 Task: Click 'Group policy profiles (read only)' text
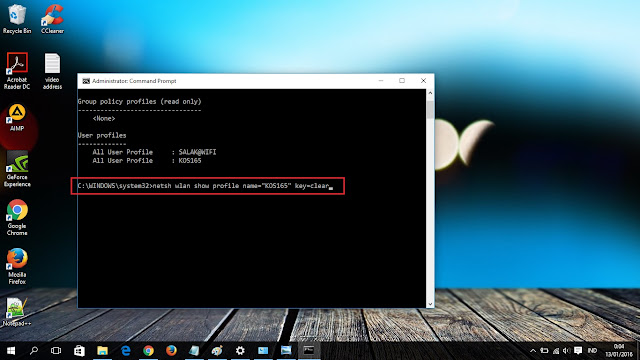point(139,101)
